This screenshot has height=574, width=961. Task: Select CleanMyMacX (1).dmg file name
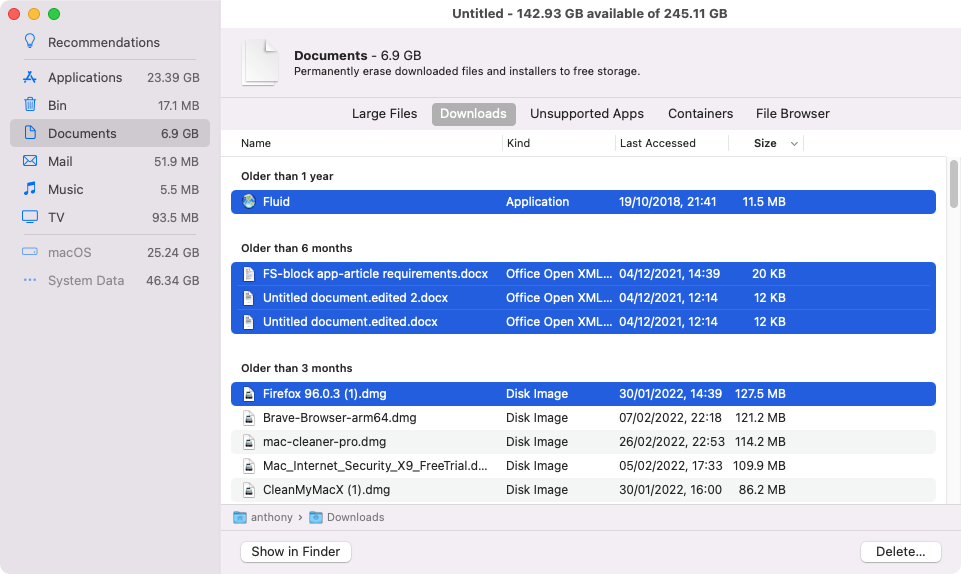pos(326,489)
